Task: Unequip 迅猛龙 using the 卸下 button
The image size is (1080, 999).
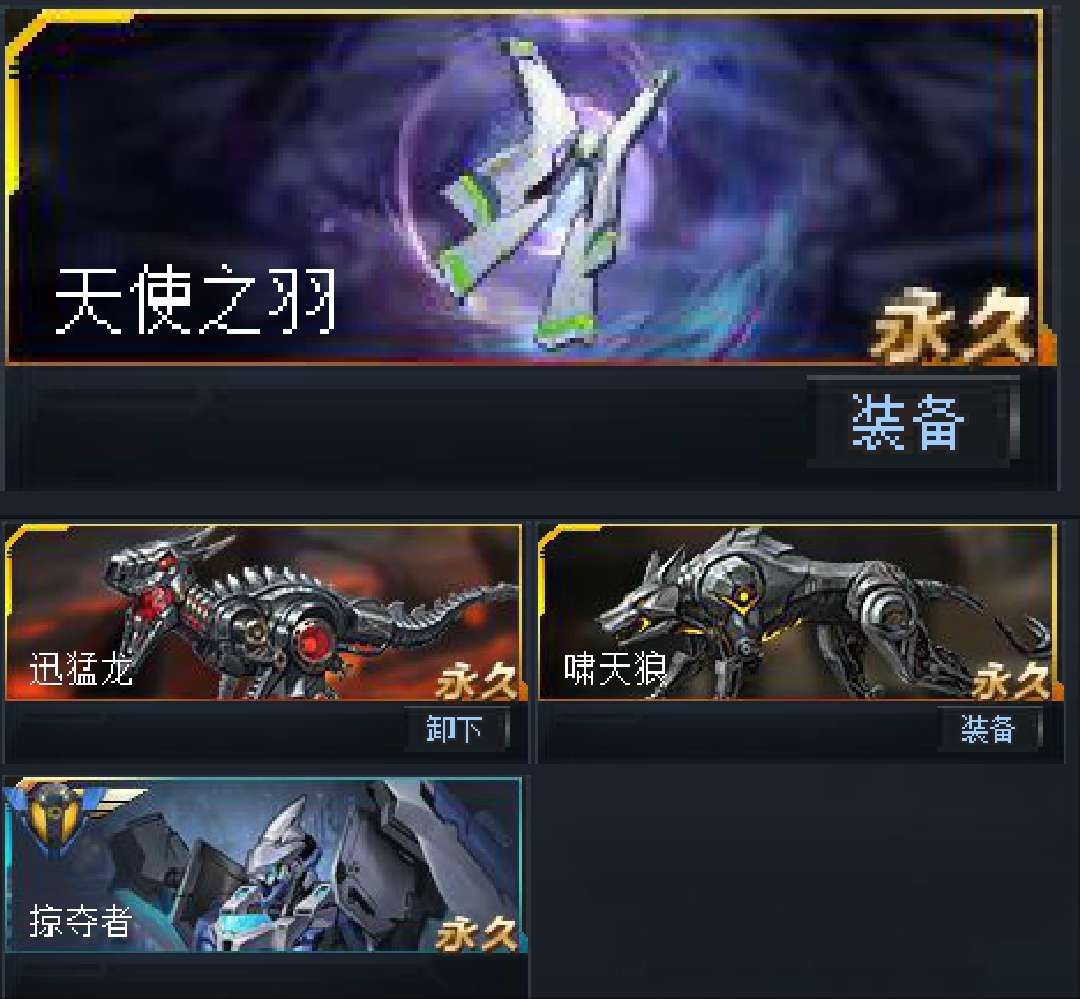Action: point(456,729)
